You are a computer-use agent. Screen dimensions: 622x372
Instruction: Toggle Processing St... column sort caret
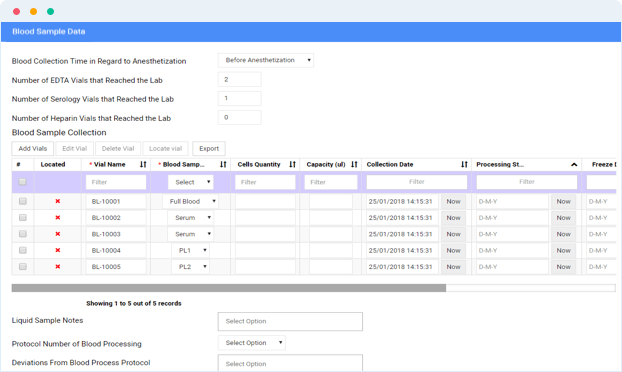click(x=574, y=165)
